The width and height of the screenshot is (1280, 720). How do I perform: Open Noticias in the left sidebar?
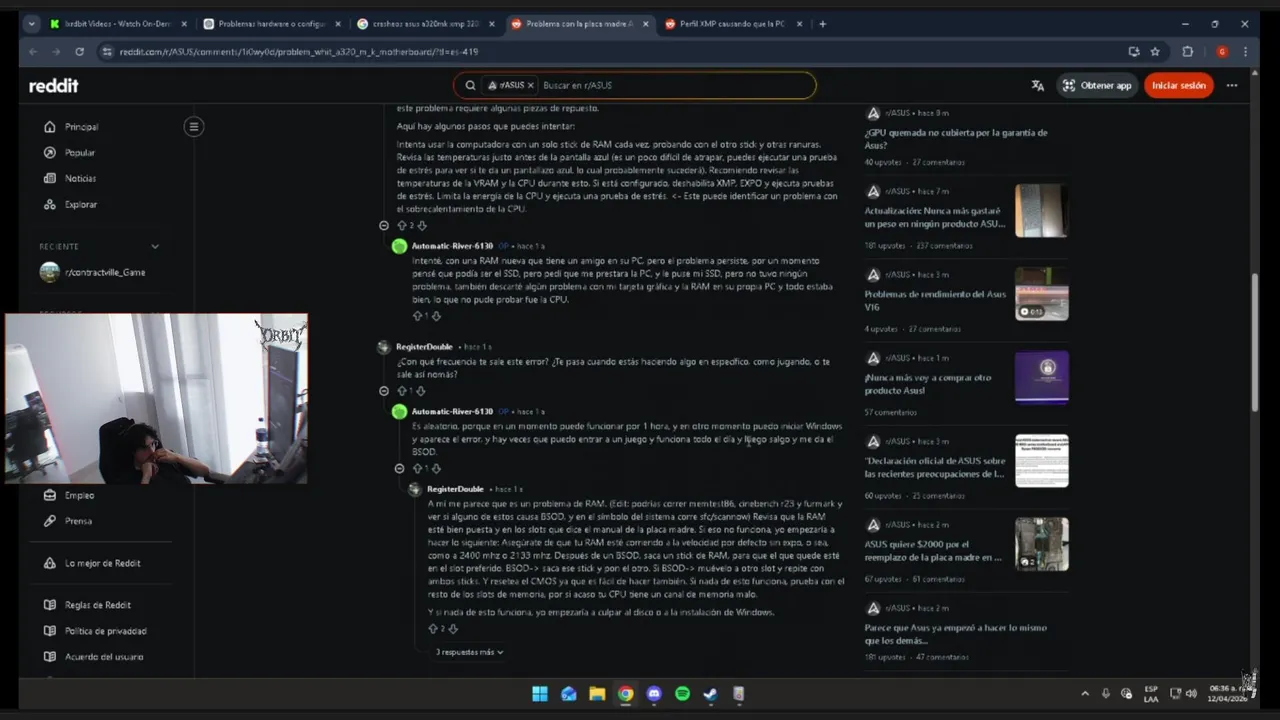pos(80,179)
